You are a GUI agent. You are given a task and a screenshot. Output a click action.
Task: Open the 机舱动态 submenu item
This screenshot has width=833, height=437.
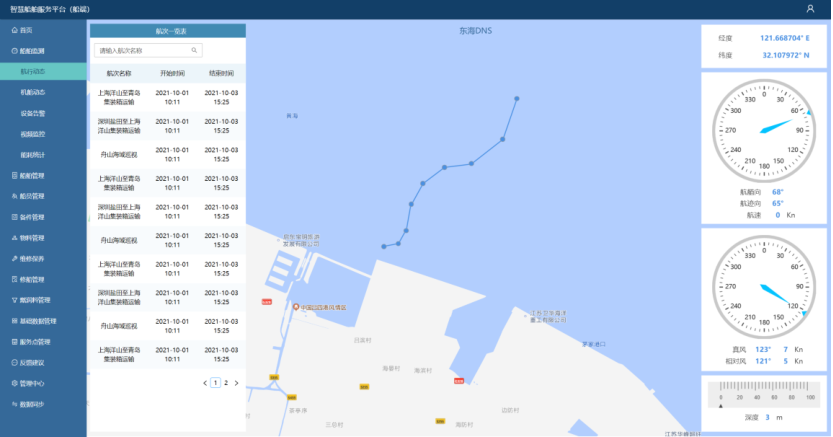(x=33, y=92)
